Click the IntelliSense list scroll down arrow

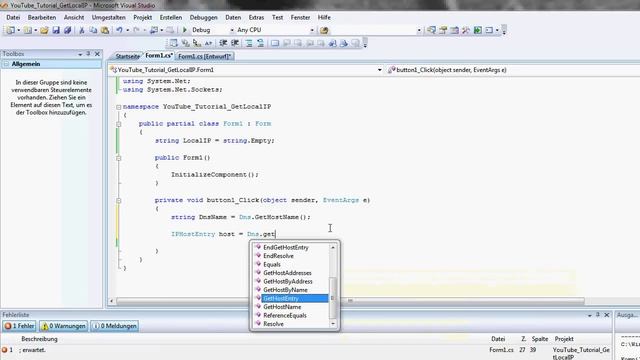pos(333,324)
